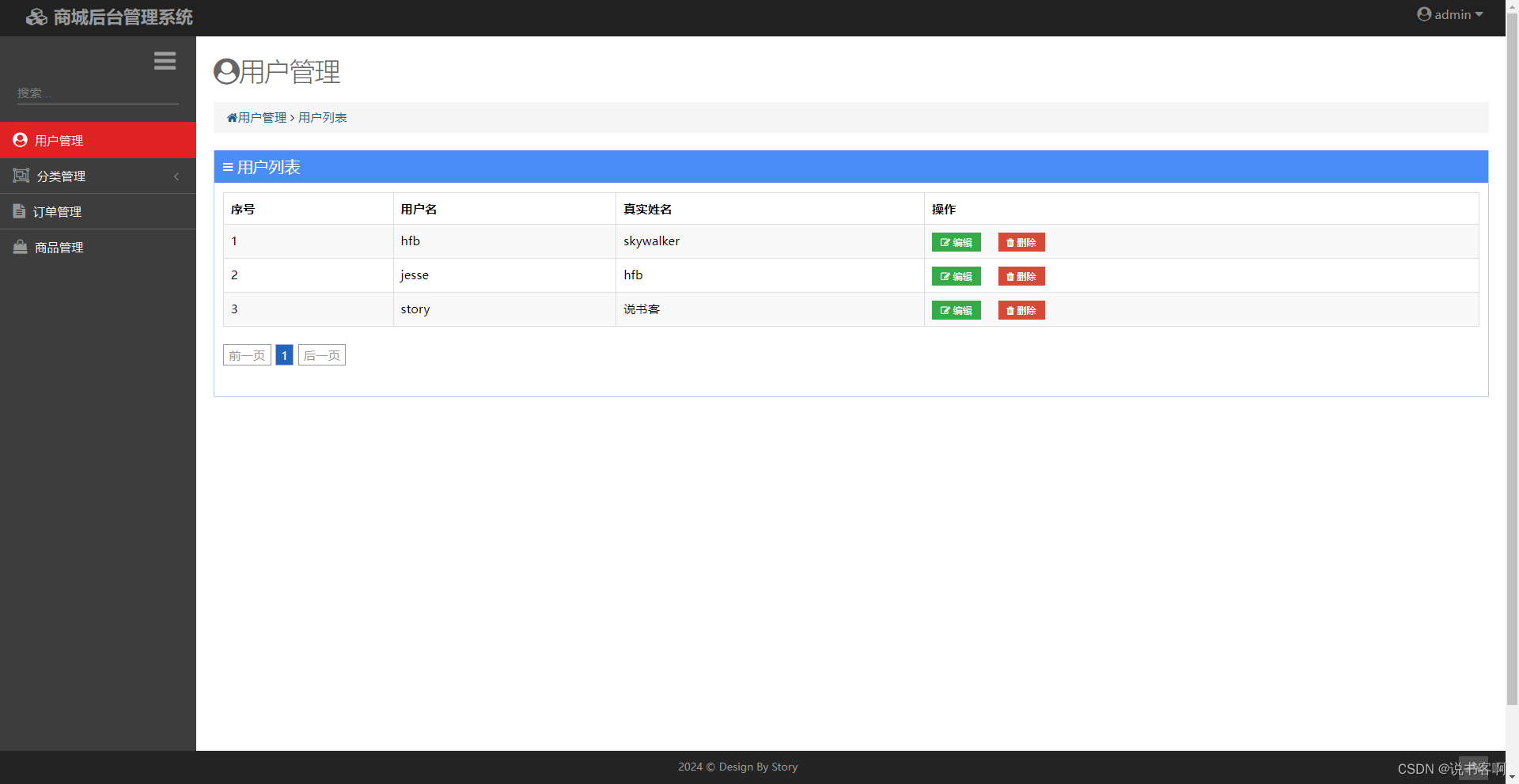
Task: Click the home icon in breadcrumb
Action: click(x=232, y=118)
